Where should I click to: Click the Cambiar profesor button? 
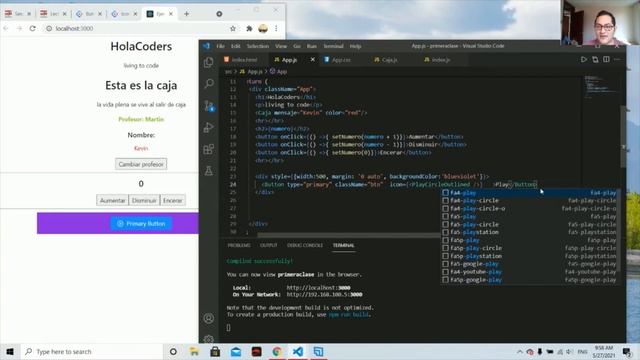(141, 164)
